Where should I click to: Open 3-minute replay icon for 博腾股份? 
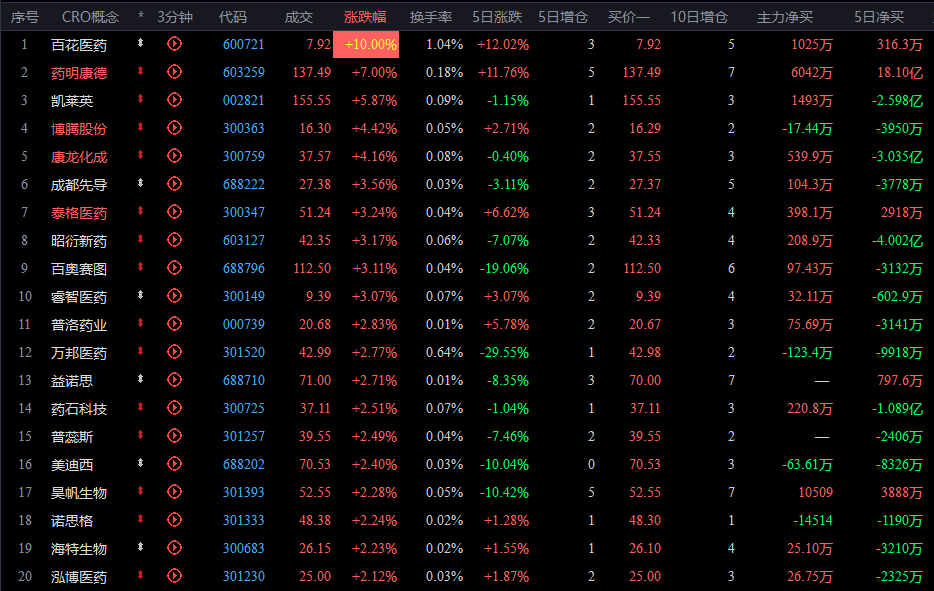(174, 127)
